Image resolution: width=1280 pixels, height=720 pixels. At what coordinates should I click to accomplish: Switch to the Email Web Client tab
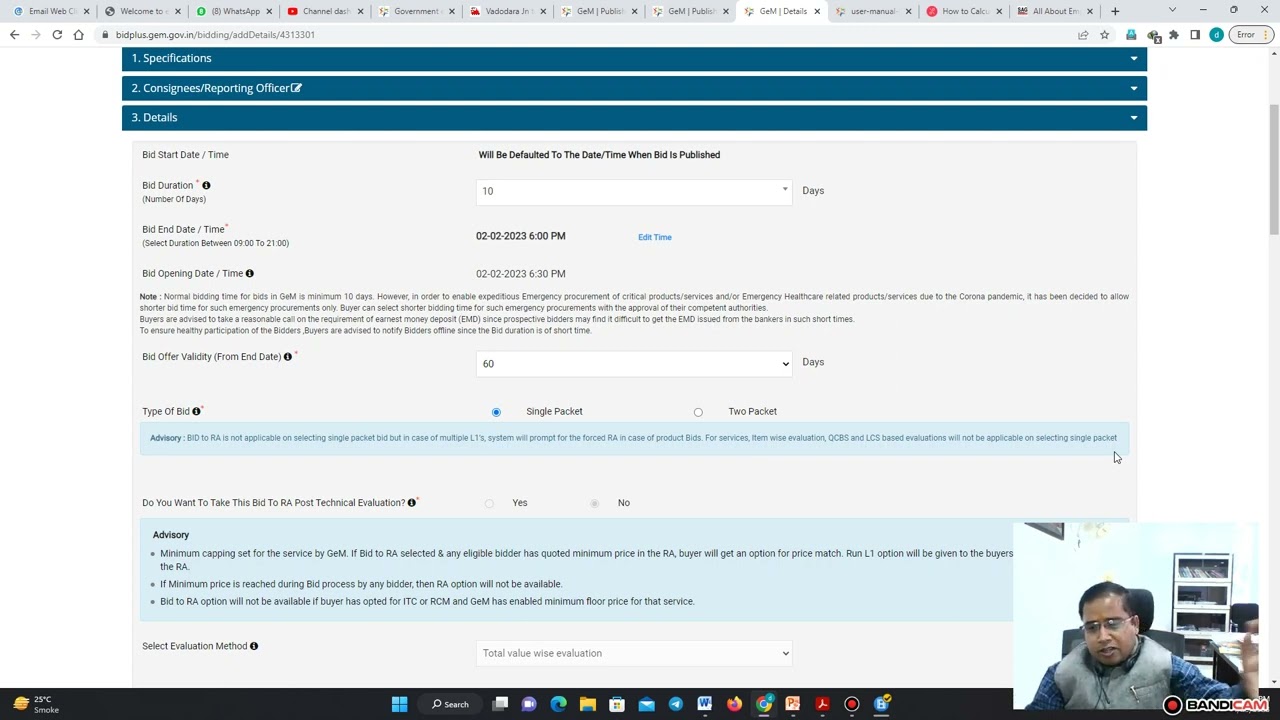(53, 11)
